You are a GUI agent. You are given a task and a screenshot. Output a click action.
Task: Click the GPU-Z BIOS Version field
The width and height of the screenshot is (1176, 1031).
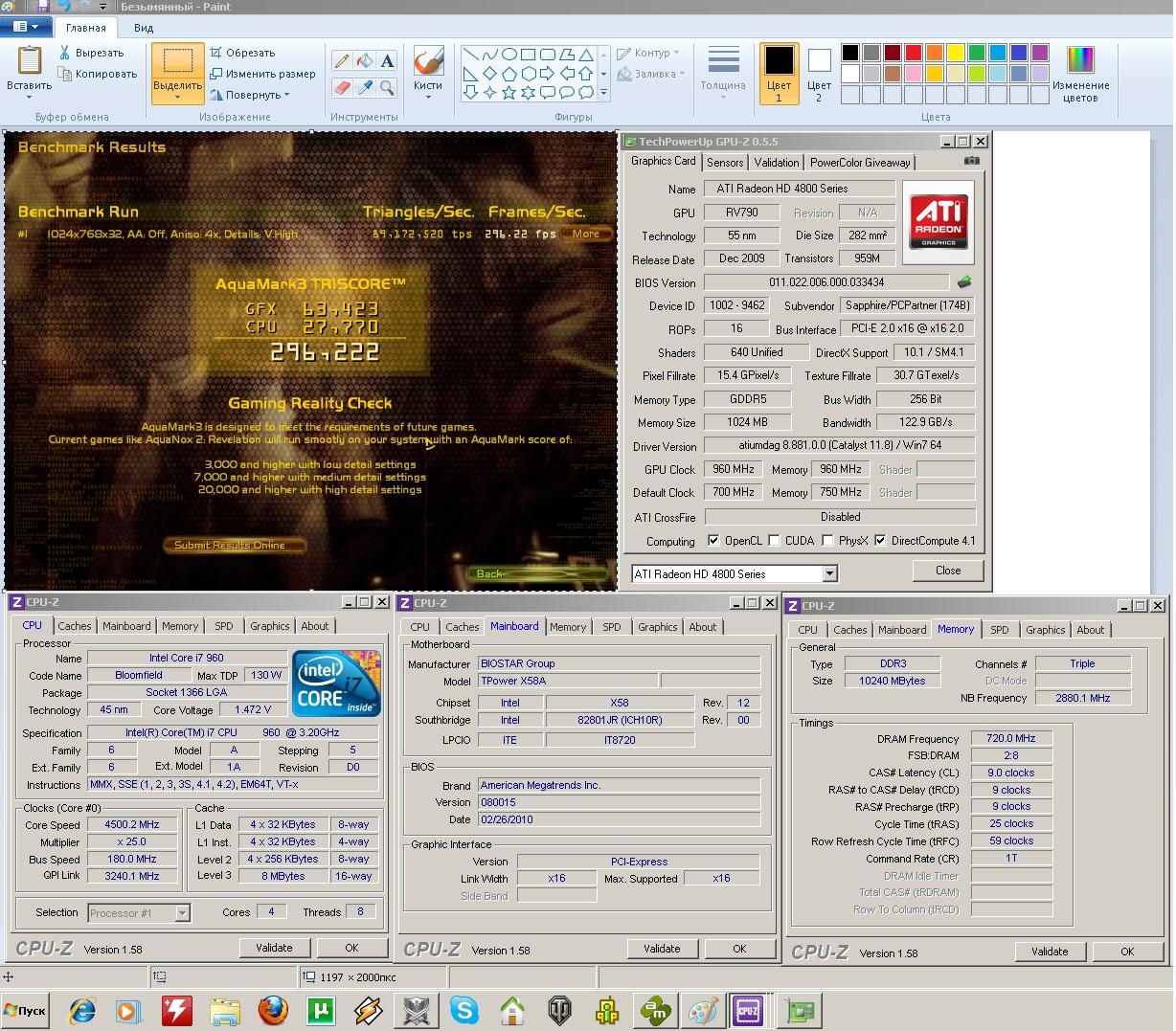pos(826,282)
